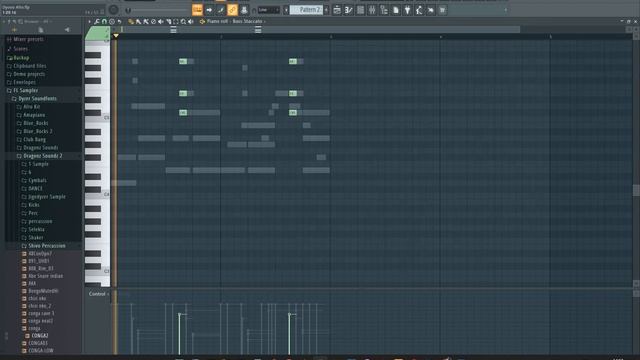Select the Delete tool
The height and width of the screenshot is (360, 640).
point(153,21)
